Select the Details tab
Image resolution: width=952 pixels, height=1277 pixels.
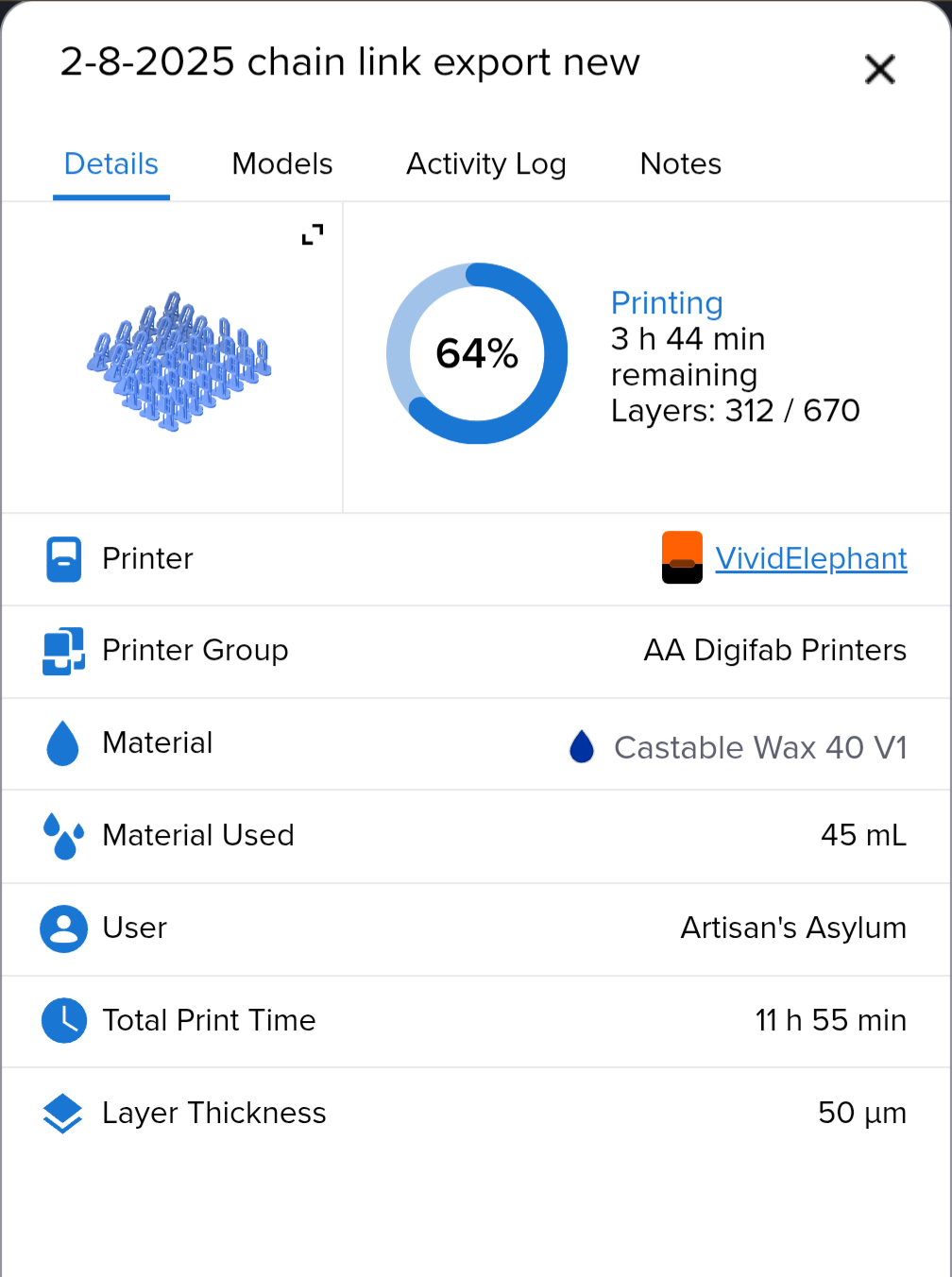111,164
